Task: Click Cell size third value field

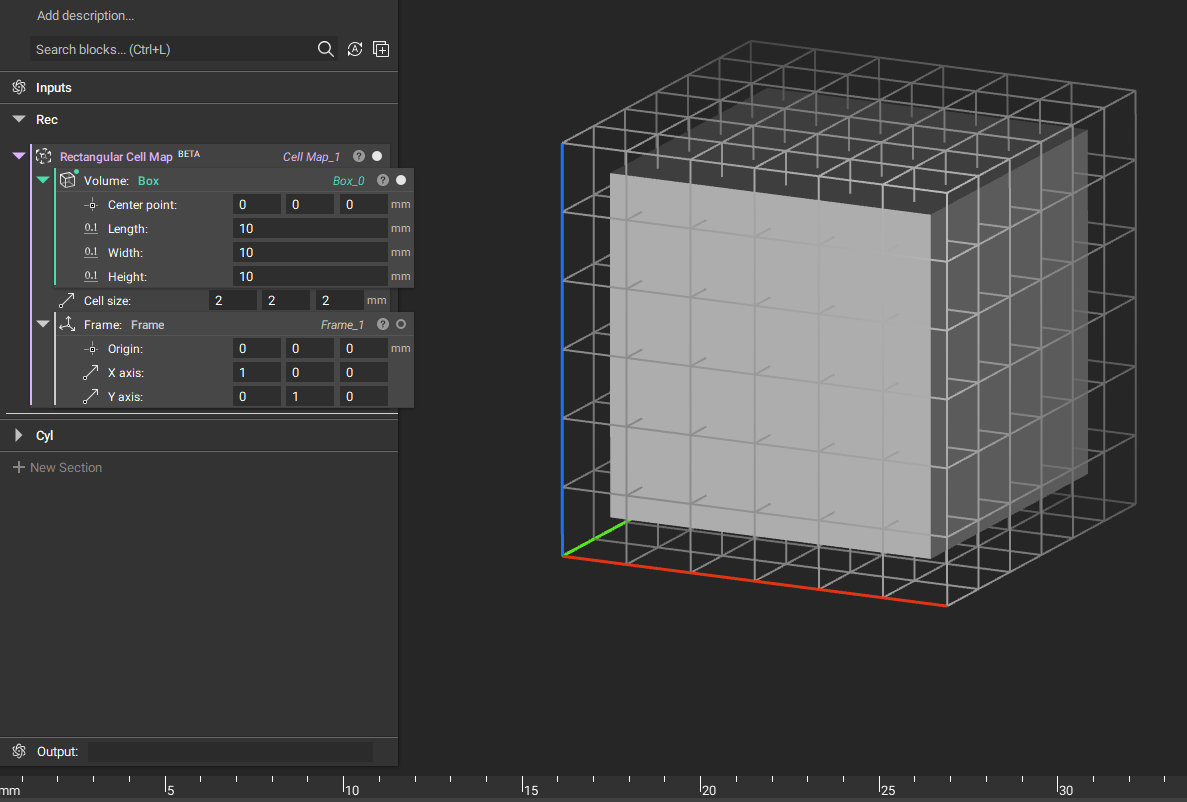Action: pyautogui.click(x=339, y=301)
